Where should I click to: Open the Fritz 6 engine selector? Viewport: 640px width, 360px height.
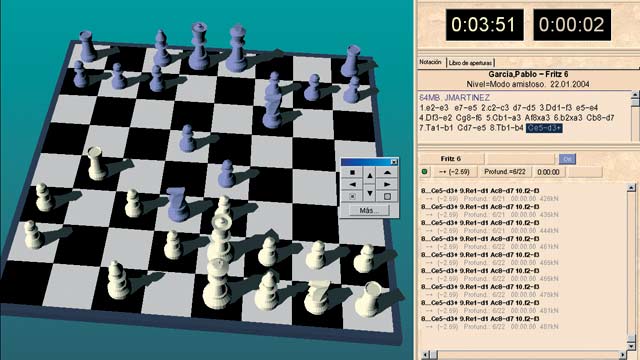click(451, 159)
